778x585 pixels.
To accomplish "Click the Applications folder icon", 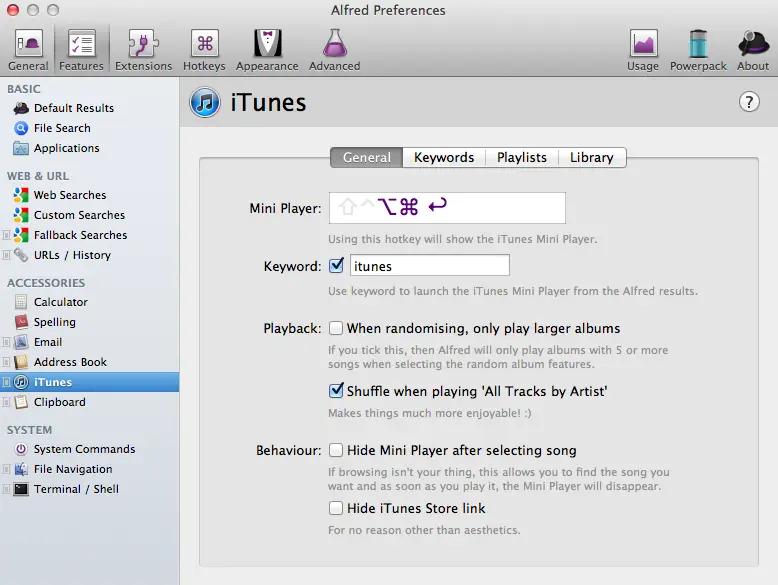I will pos(21,148).
